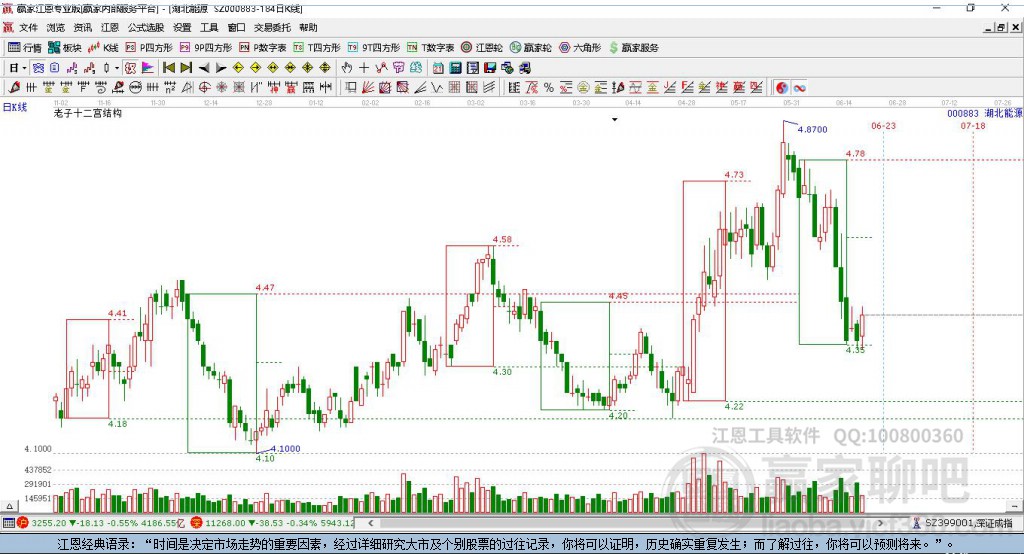The height and width of the screenshot is (554, 1024).
Task: Select the zigzag wave line tool
Action: 436,87
